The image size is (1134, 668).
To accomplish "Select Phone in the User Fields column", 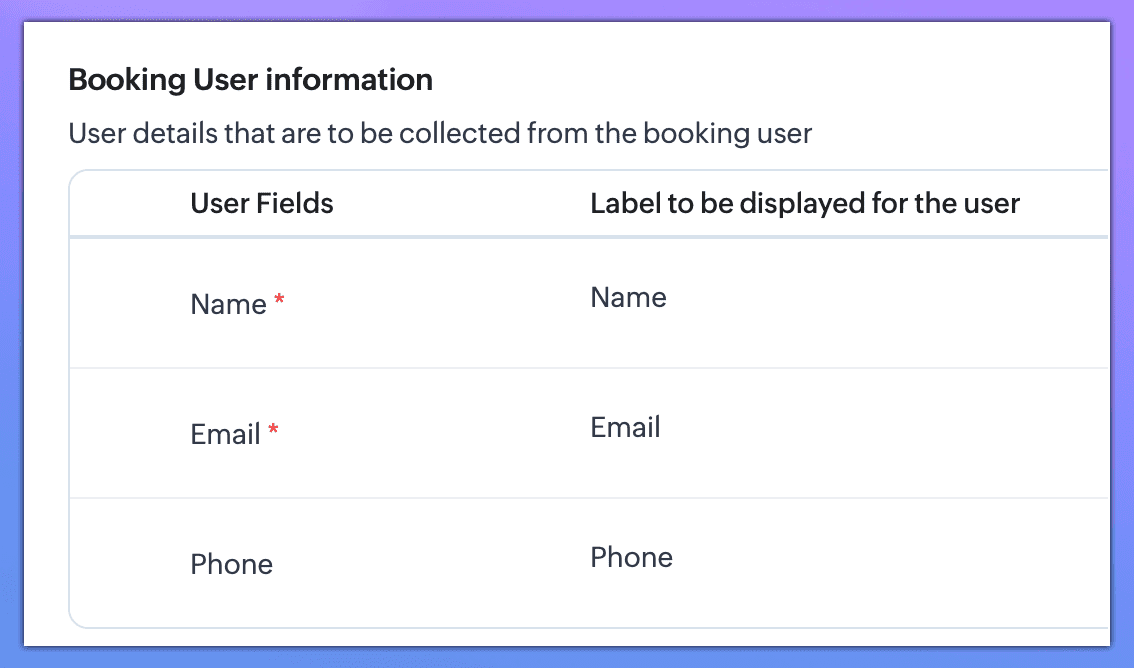I will tap(231, 564).
